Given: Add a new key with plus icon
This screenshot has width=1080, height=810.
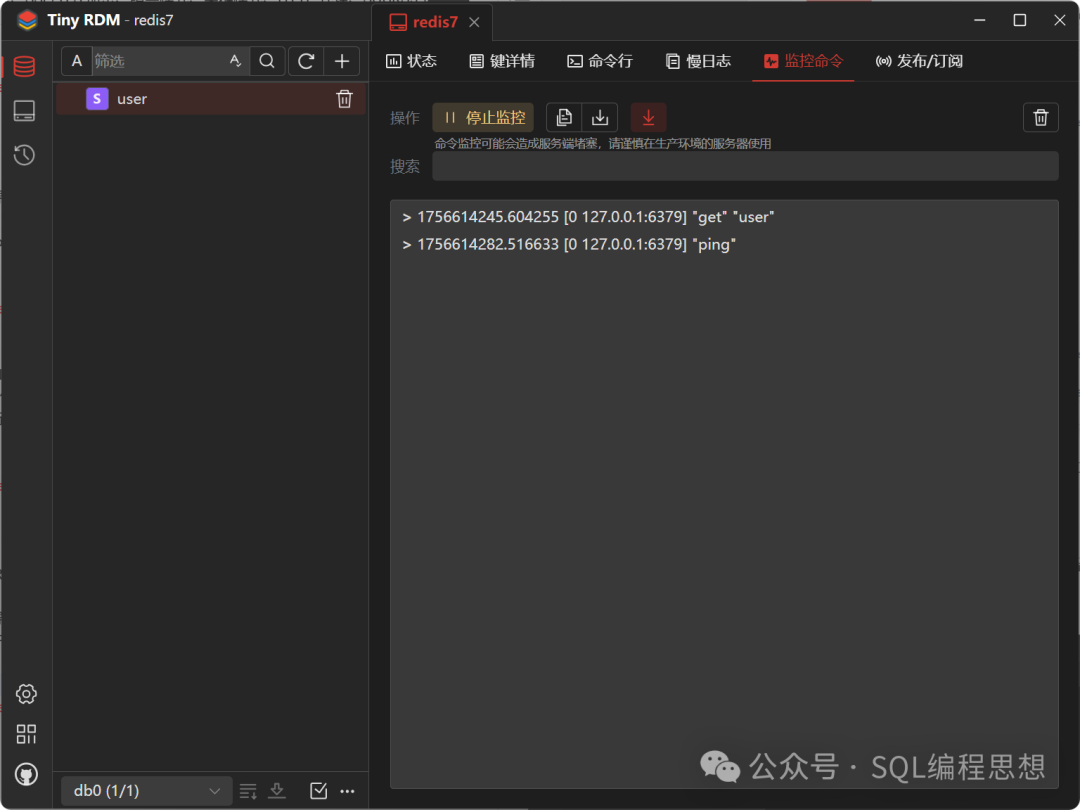Looking at the screenshot, I should [342, 61].
